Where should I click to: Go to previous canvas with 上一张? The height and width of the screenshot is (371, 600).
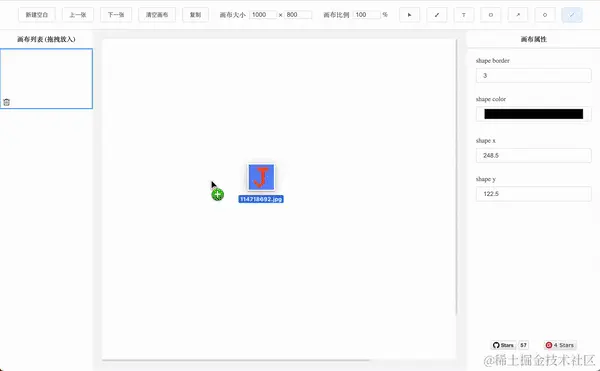point(78,15)
